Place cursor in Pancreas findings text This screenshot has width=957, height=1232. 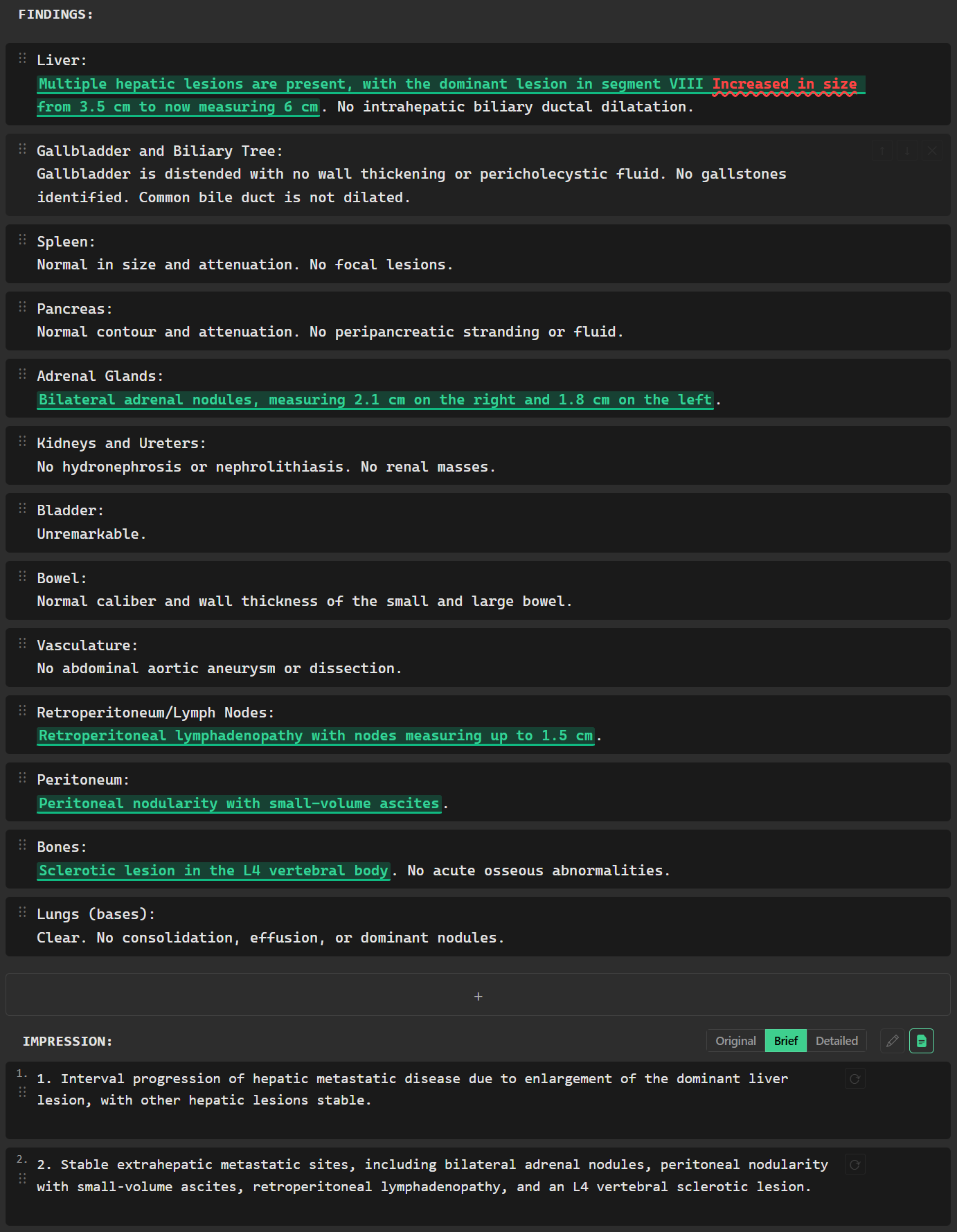pyautogui.click(x=330, y=332)
